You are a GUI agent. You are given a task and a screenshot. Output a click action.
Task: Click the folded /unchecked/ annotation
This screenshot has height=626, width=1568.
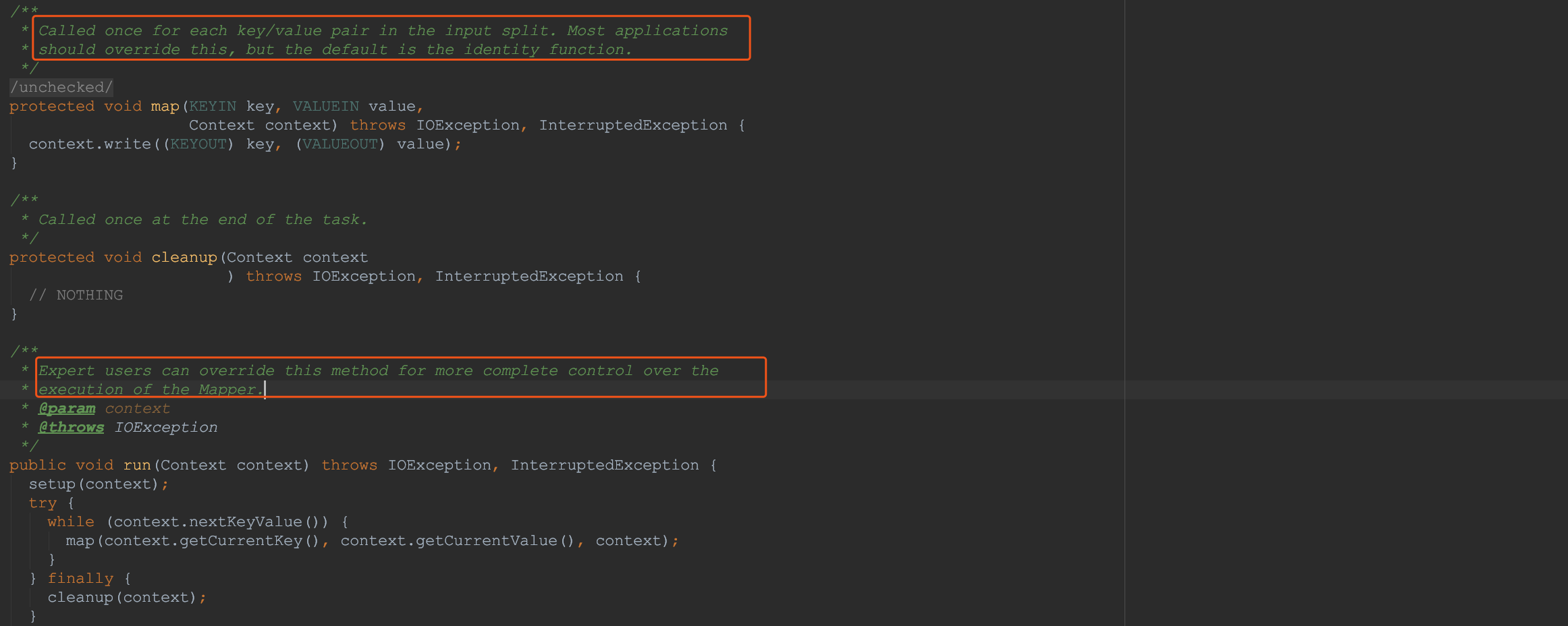coord(61,87)
